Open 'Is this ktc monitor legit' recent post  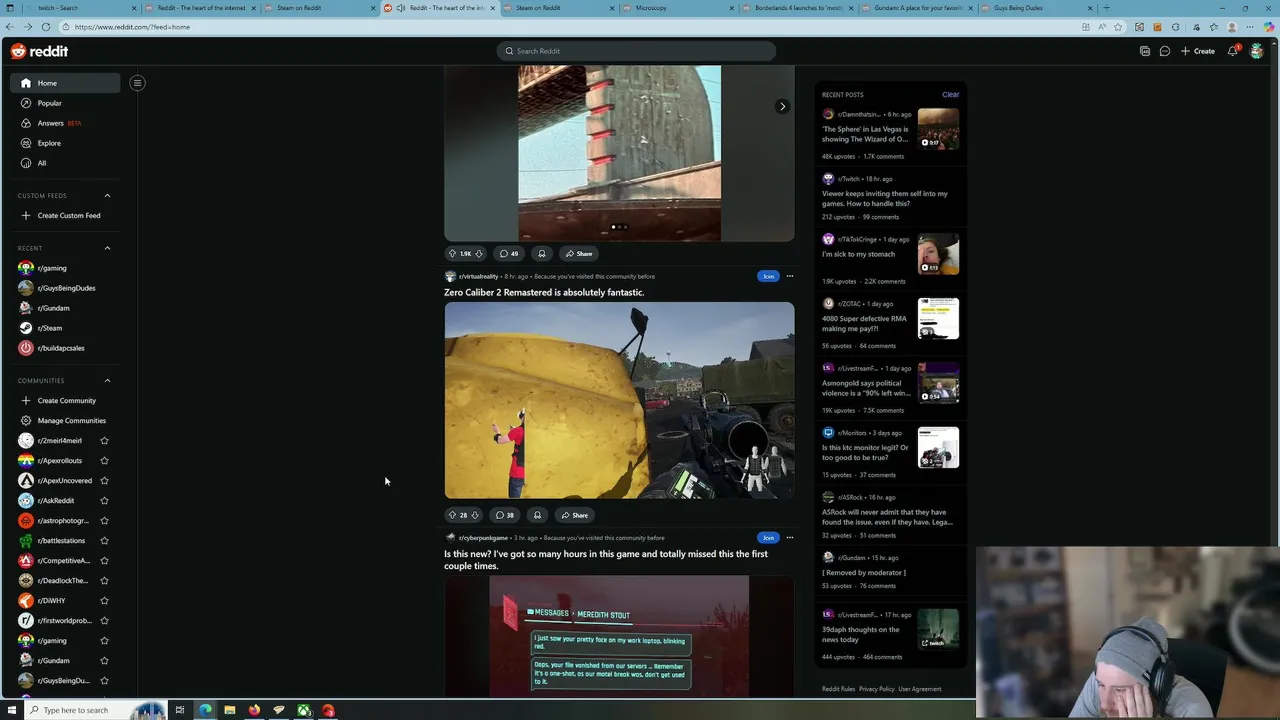tap(865, 452)
